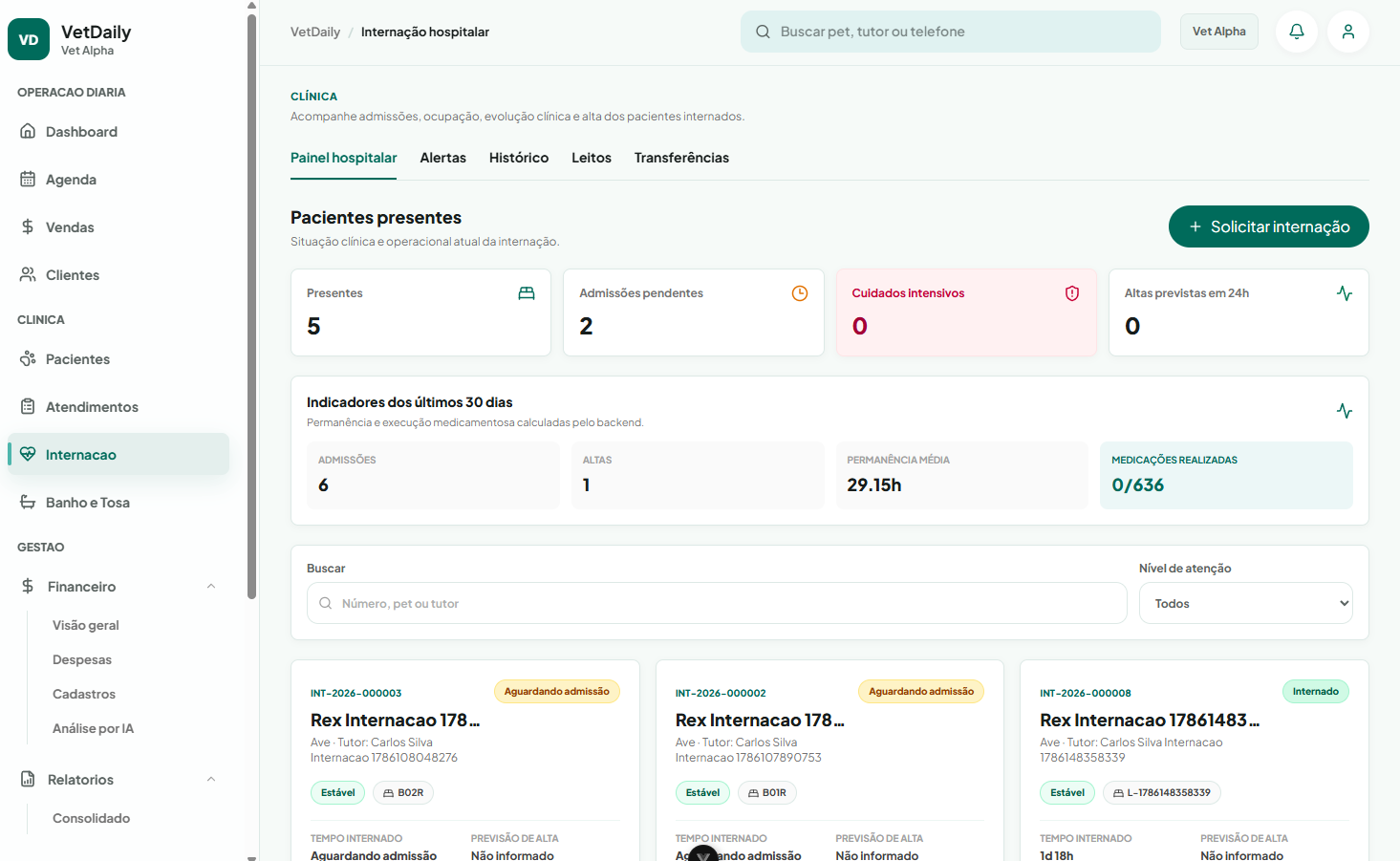The height and width of the screenshot is (861, 1400).
Task: Open the Admissões pendentes card
Action: (x=694, y=312)
